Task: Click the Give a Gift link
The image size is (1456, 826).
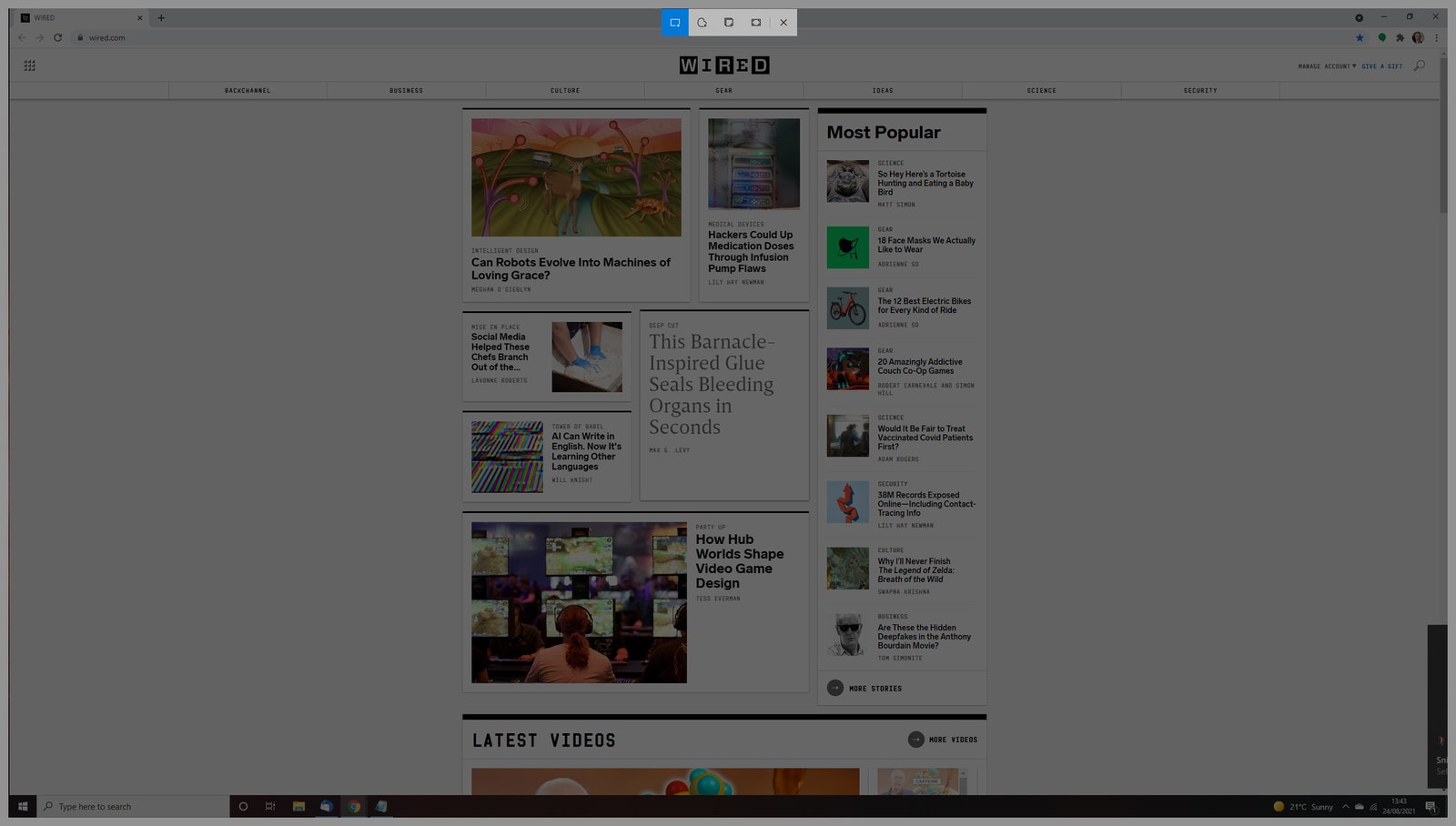Action: (1381, 66)
